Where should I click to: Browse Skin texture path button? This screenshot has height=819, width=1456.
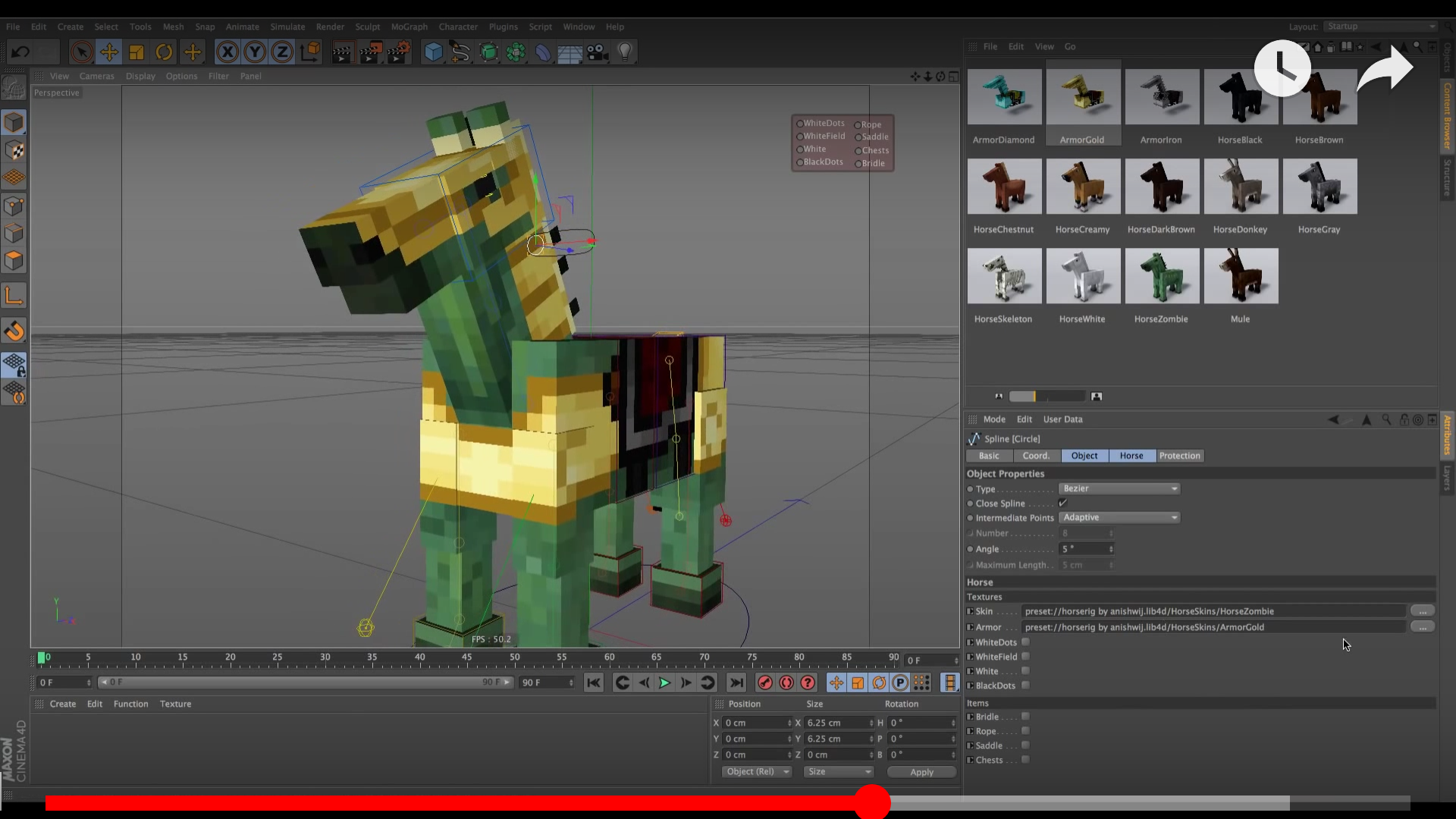point(1423,611)
